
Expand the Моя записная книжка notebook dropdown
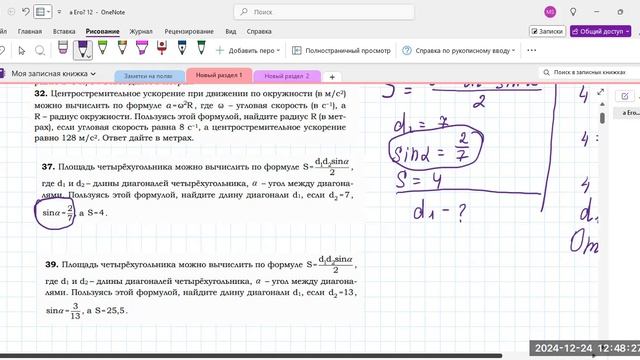click(53, 73)
